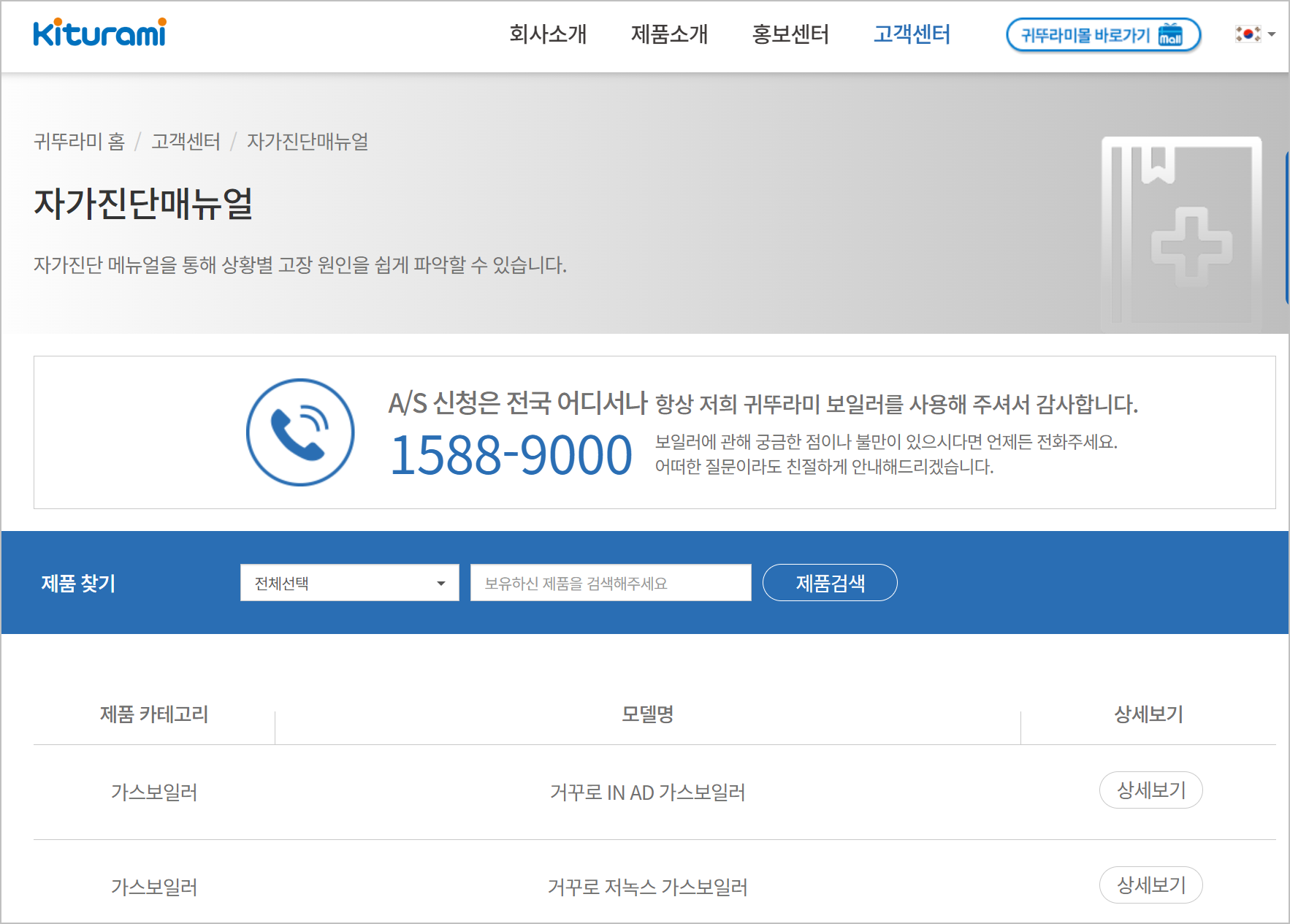Click 가스보일러 category in 저녹스 row
This screenshot has width=1290, height=924.
154,887
